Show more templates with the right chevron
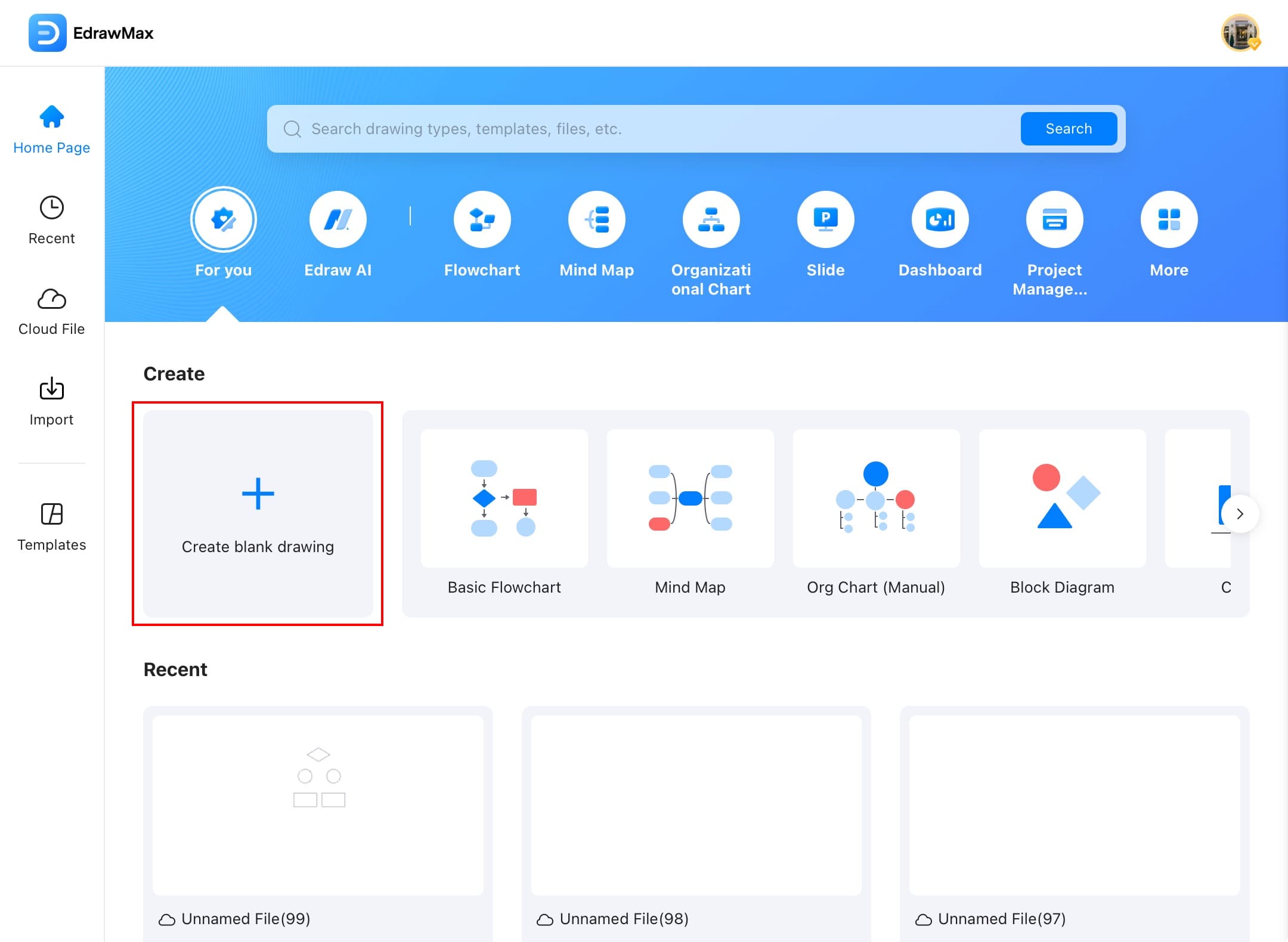This screenshot has height=942, width=1288. tap(1240, 514)
